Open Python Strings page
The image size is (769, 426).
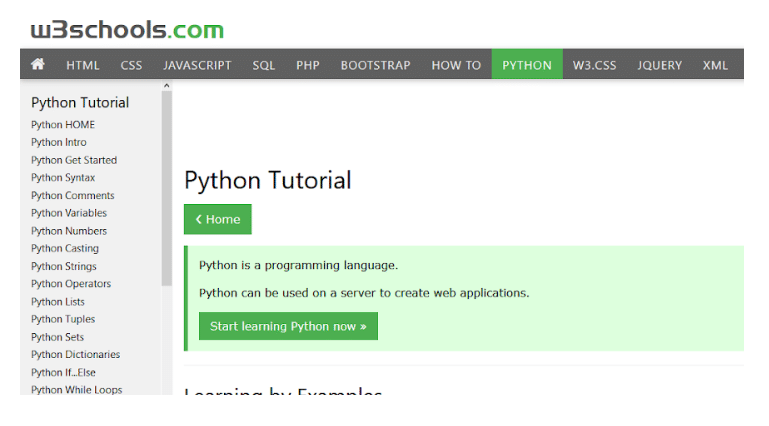[64, 266]
